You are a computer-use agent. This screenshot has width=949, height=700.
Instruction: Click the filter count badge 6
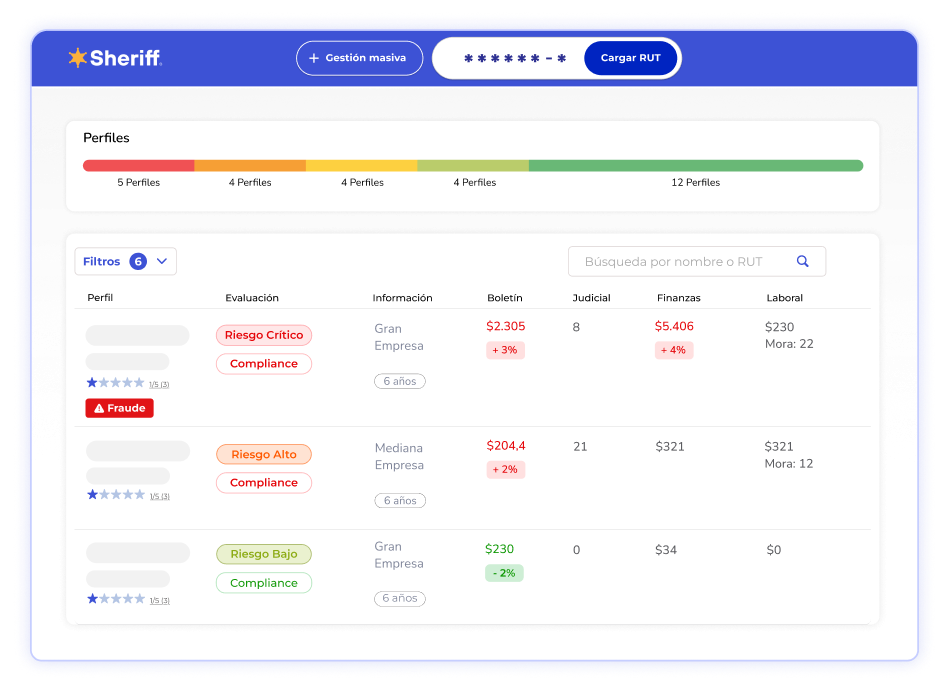(x=138, y=261)
